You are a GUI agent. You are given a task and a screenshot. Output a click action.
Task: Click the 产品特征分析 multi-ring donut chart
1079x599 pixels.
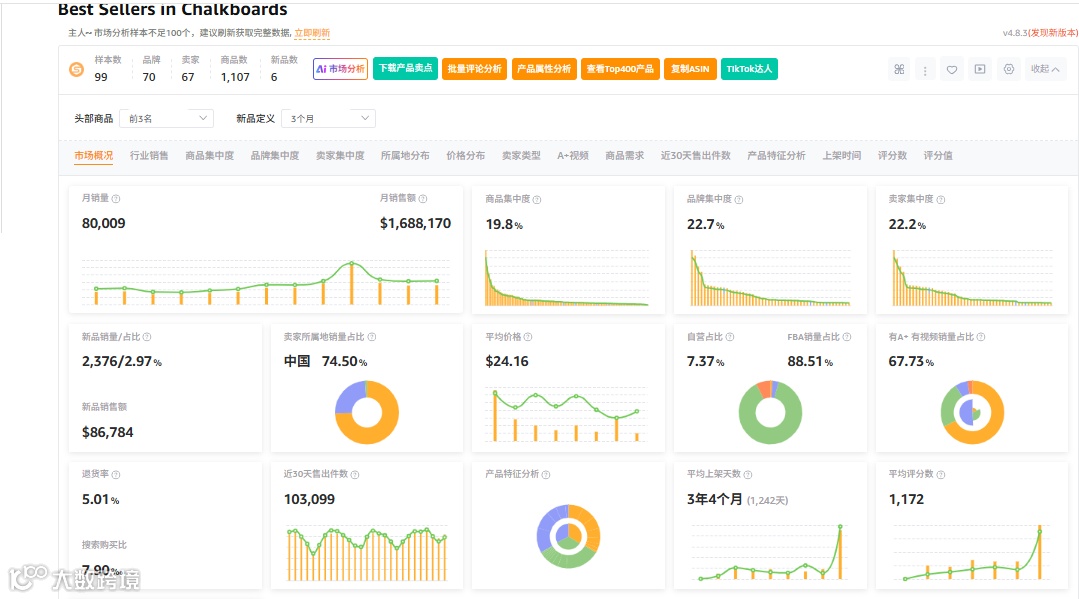(x=568, y=536)
